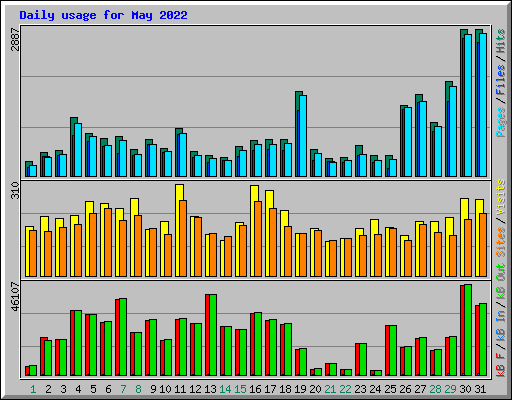Click day 11 on the x-axis
The width and height of the screenshot is (512, 400).
click(180, 389)
